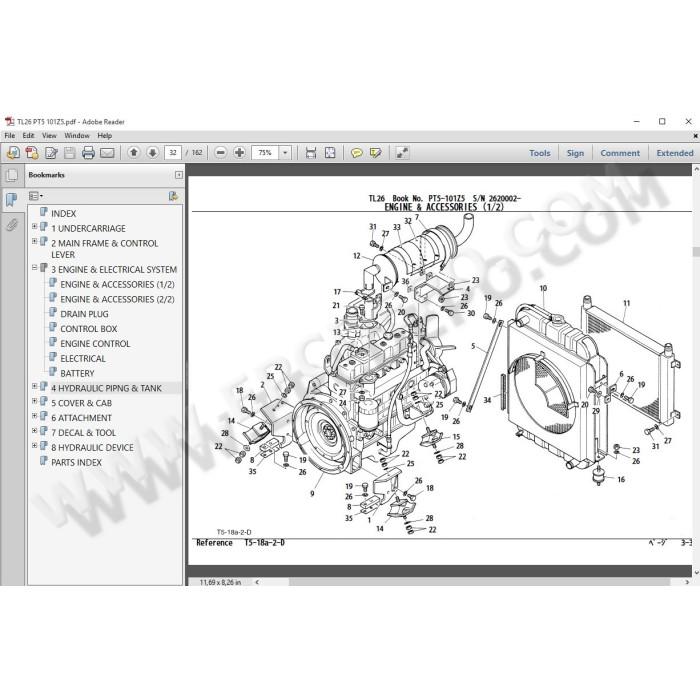Viewport: 700px width, 700px height.
Task: Close the document with the menu-bar X
Action: tap(696, 136)
